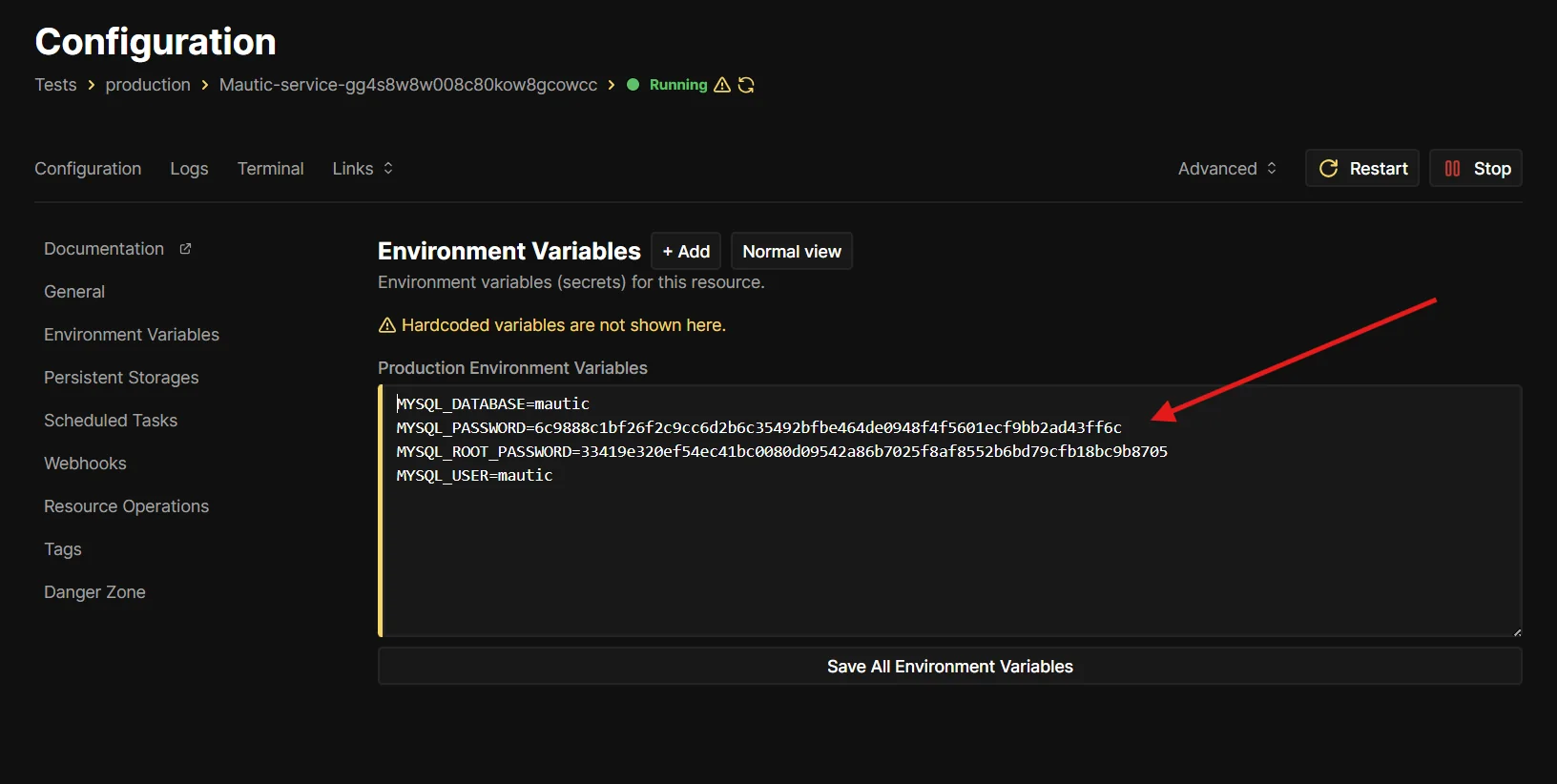Expand the Links dropdown
1557x784 pixels.
coord(363,169)
